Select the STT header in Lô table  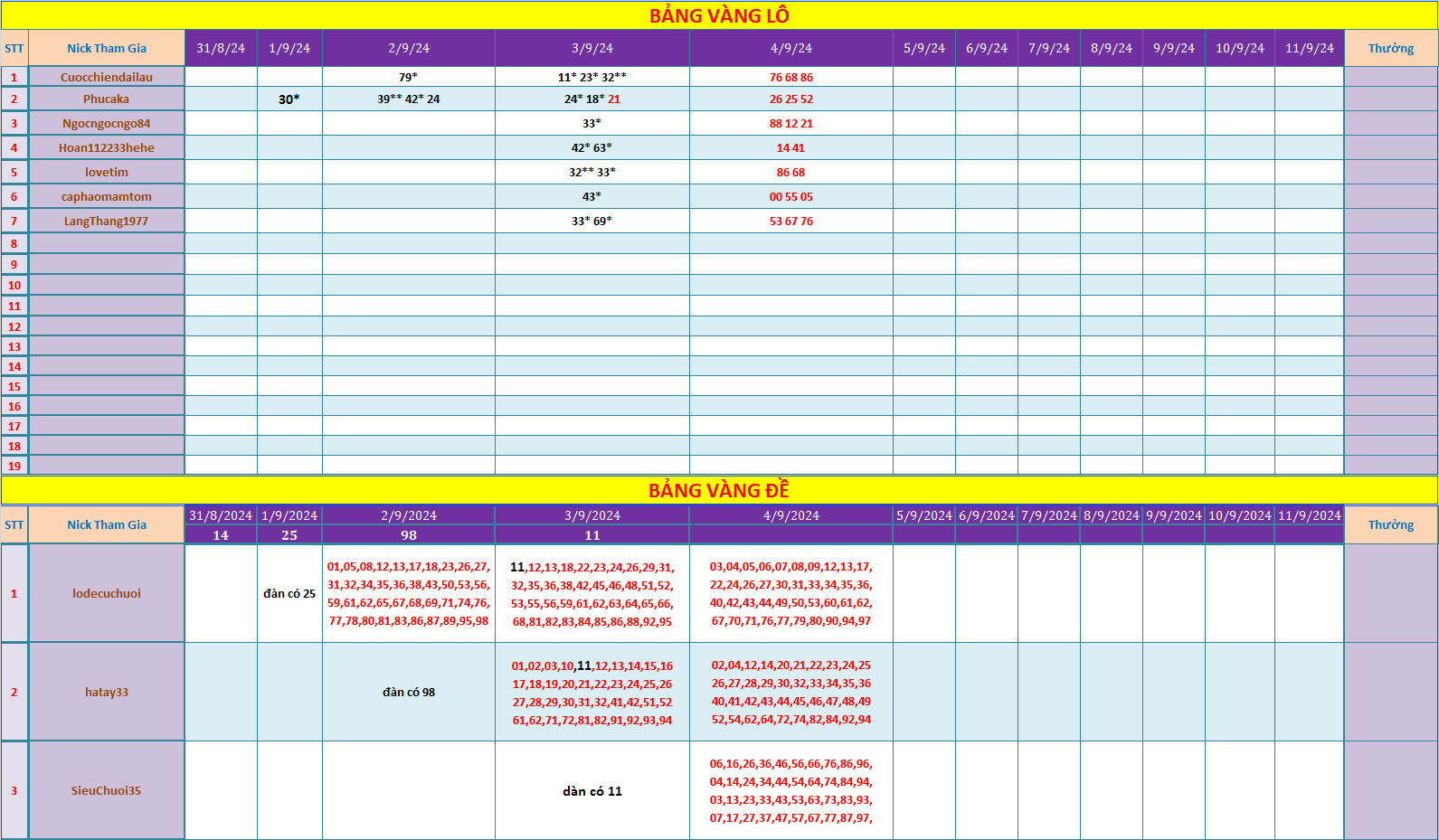coord(14,48)
